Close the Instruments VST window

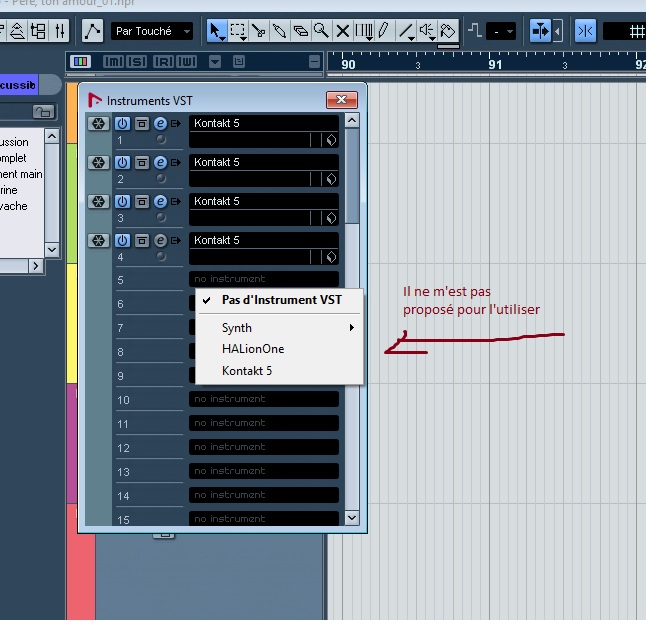coord(342,100)
